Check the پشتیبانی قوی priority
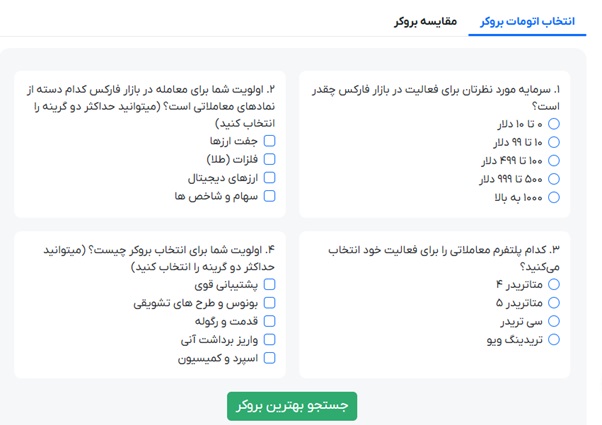This screenshot has height=425, width=602. (x=269, y=285)
